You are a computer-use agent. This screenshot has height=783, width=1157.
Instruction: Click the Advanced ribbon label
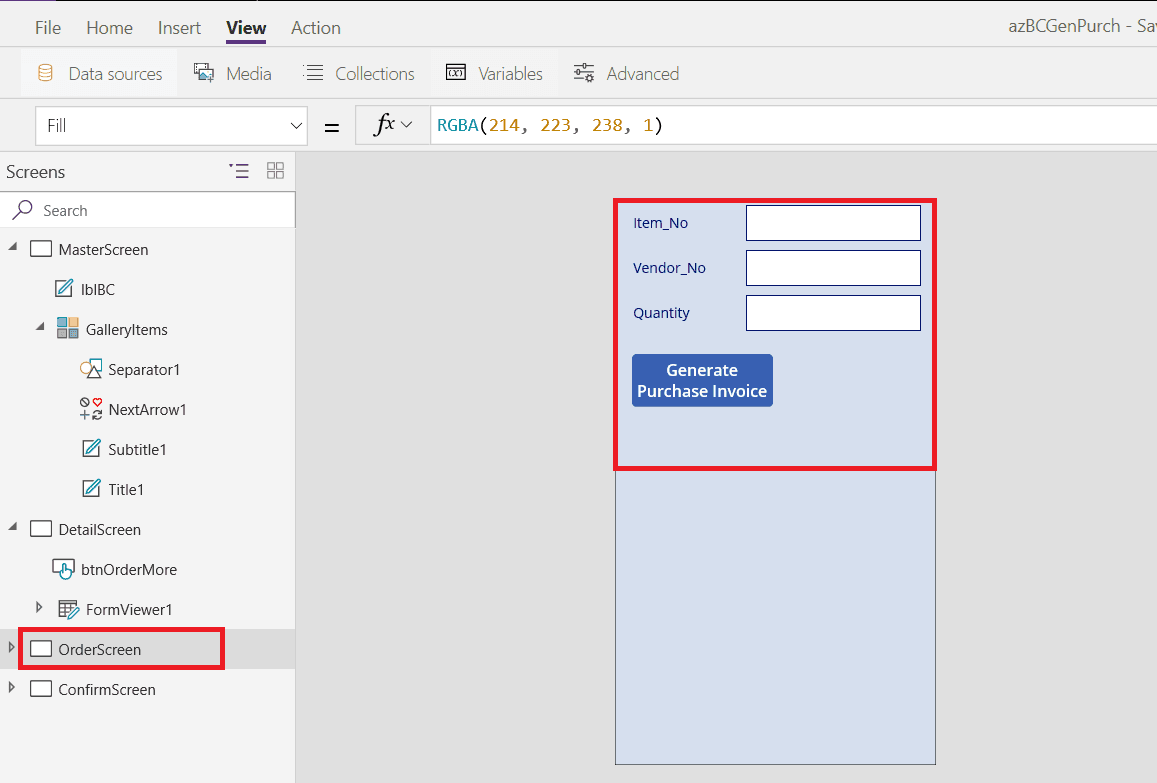pyautogui.click(x=643, y=74)
